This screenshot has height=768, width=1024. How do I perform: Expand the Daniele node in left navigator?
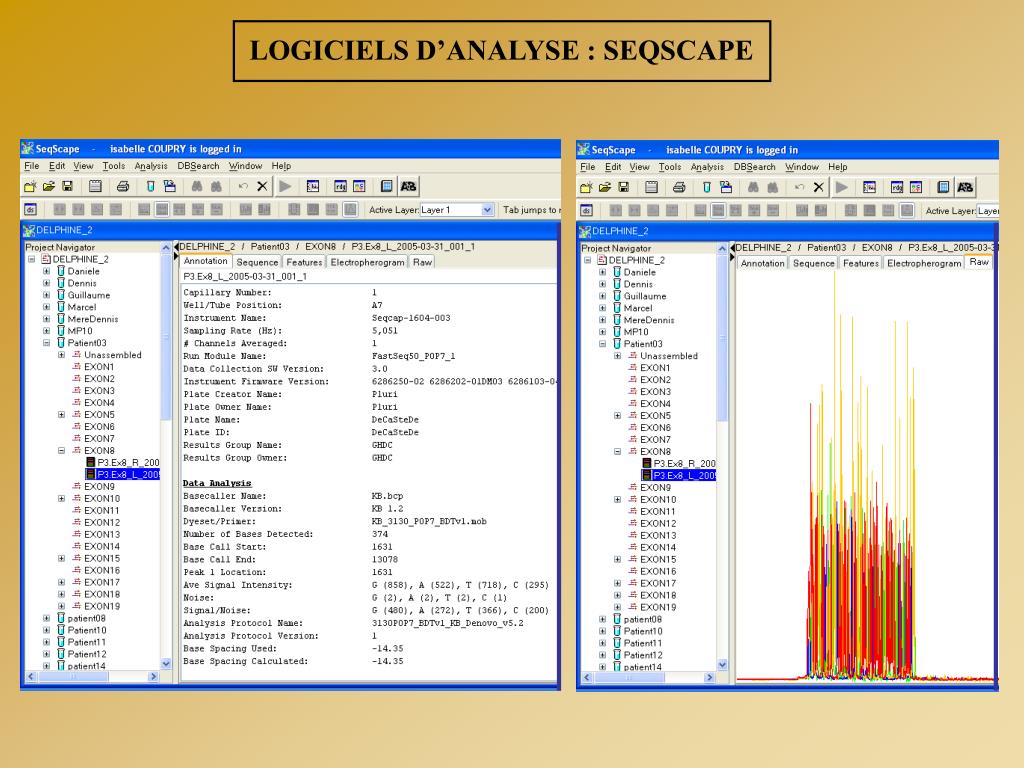[x=46, y=271]
